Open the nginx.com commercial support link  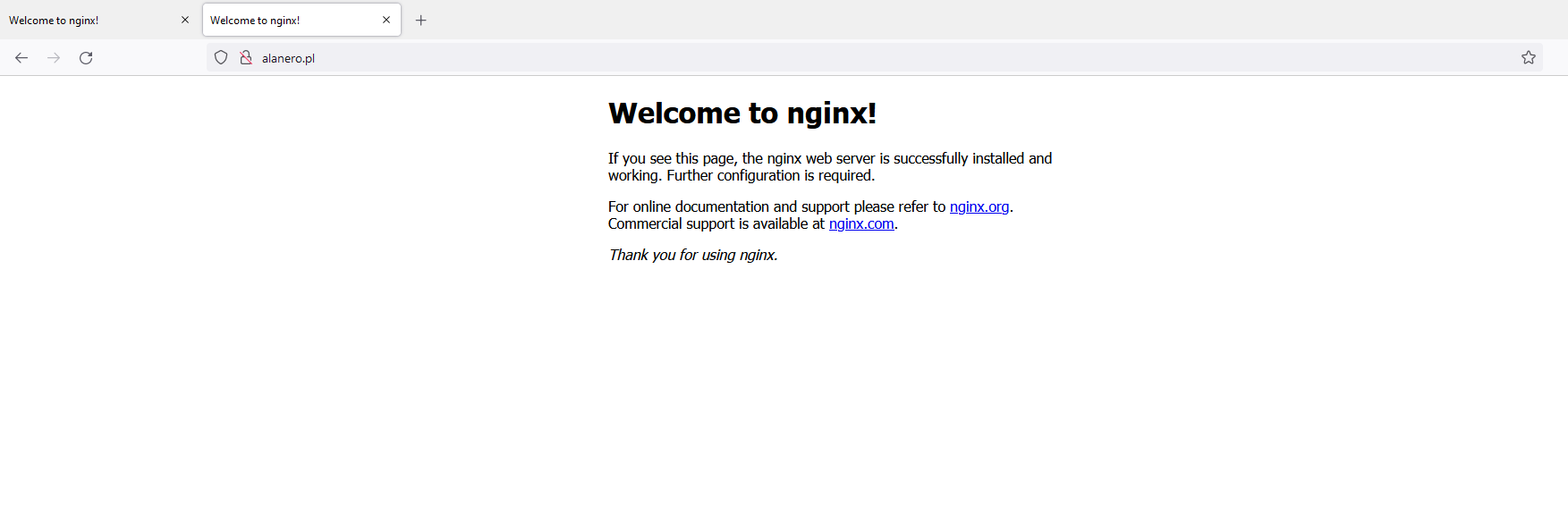pyautogui.click(x=860, y=223)
